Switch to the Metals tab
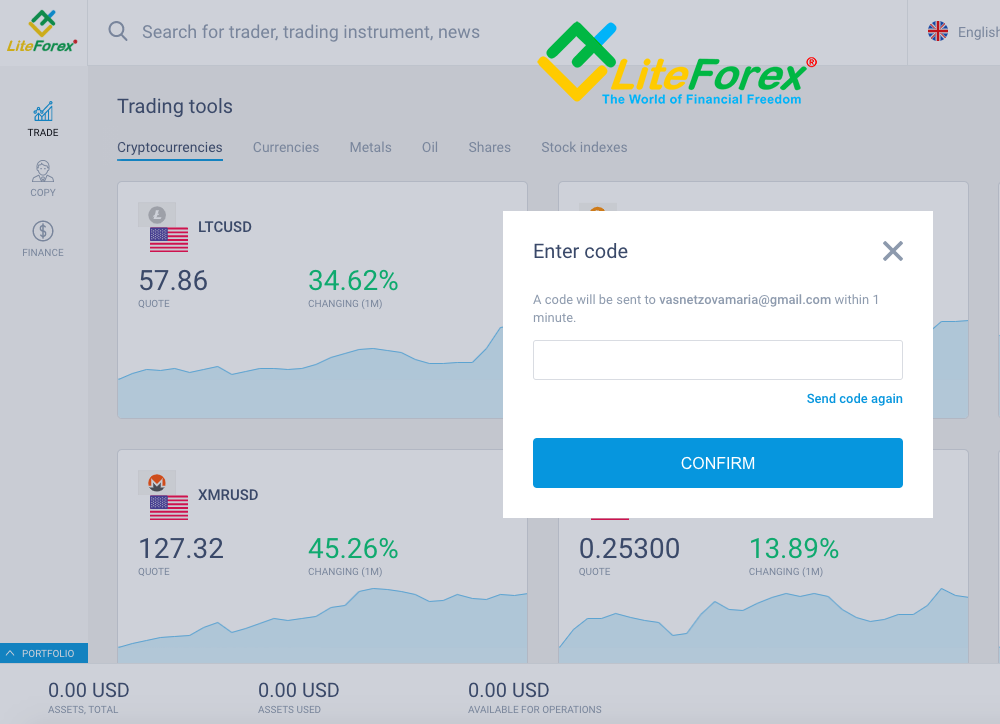The width and height of the screenshot is (1000, 724). (x=371, y=147)
